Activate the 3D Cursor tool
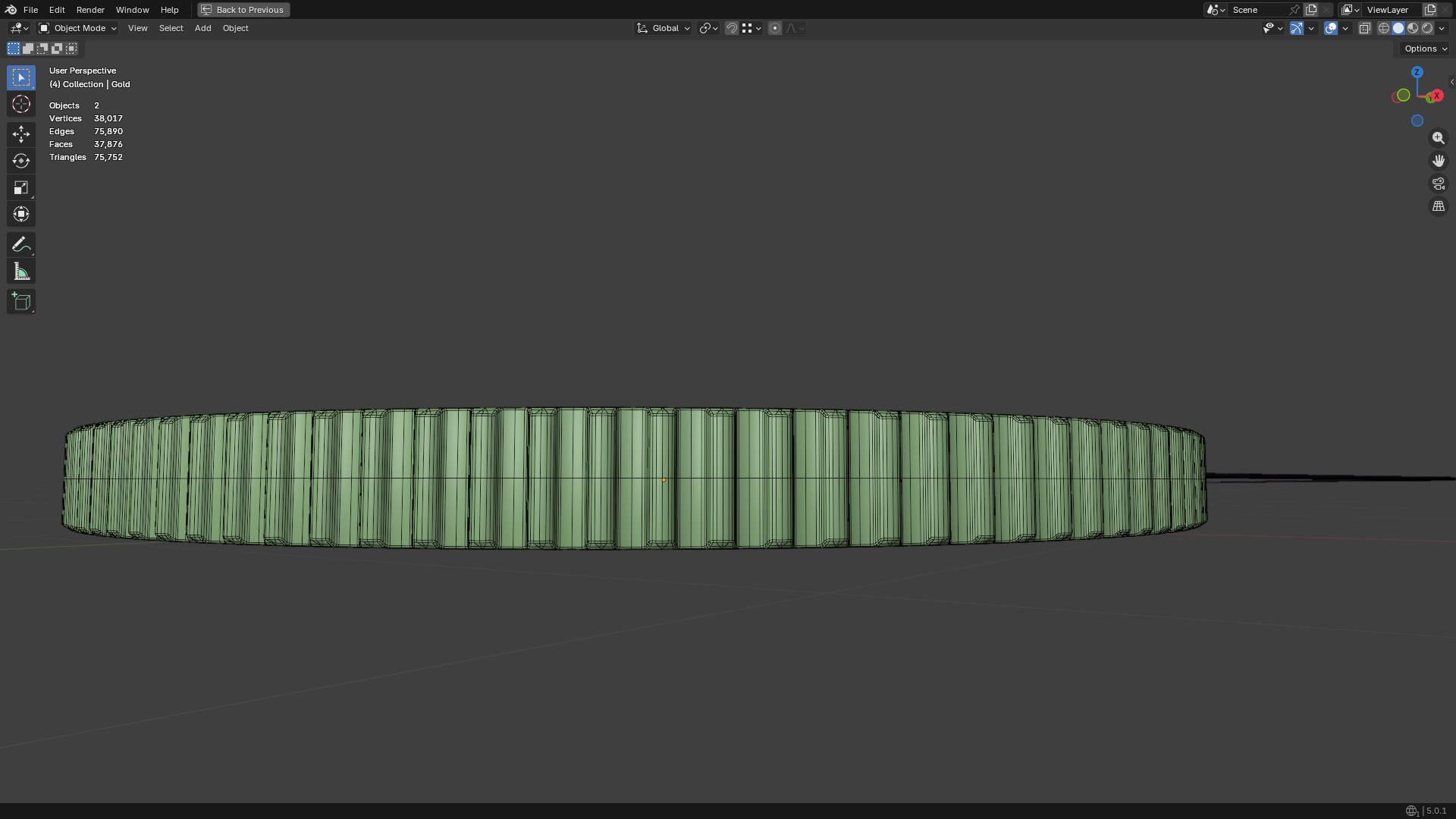 click(21, 104)
